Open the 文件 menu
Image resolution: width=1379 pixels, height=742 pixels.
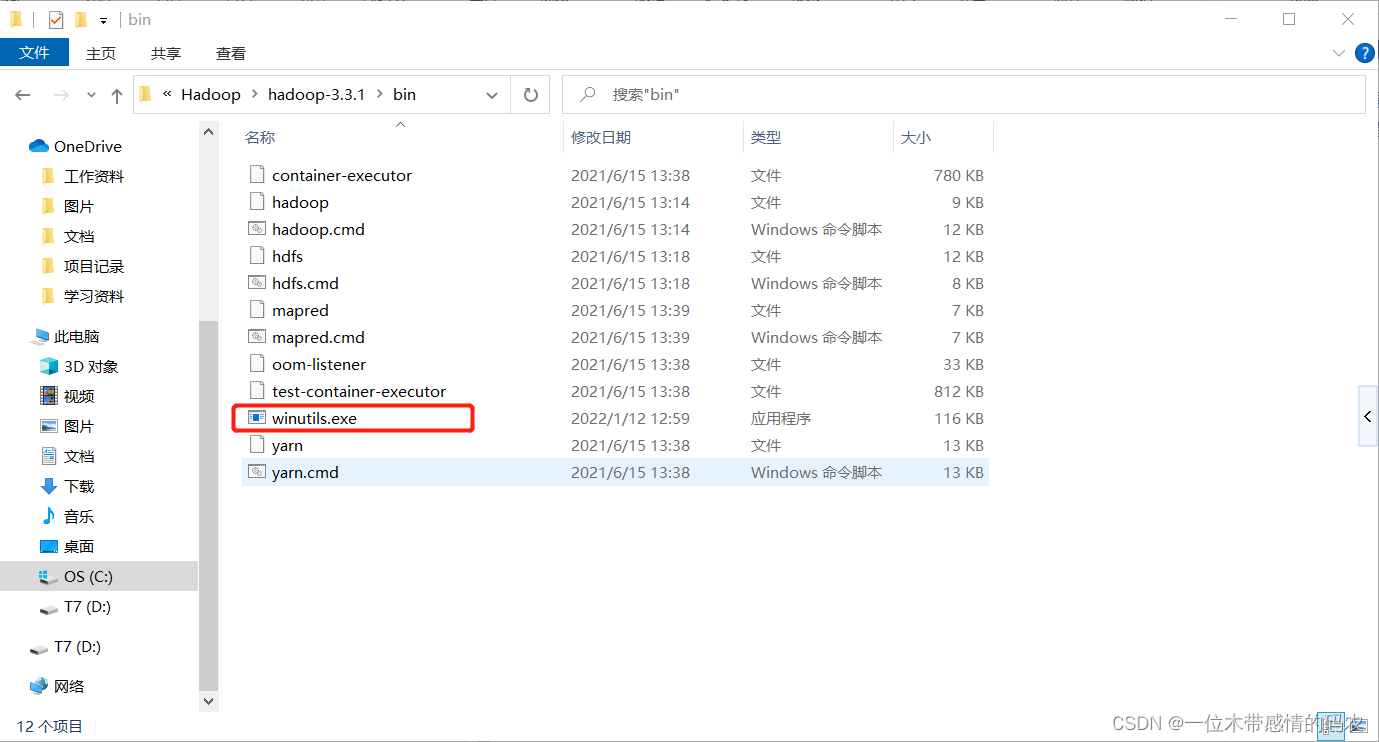pos(34,53)
